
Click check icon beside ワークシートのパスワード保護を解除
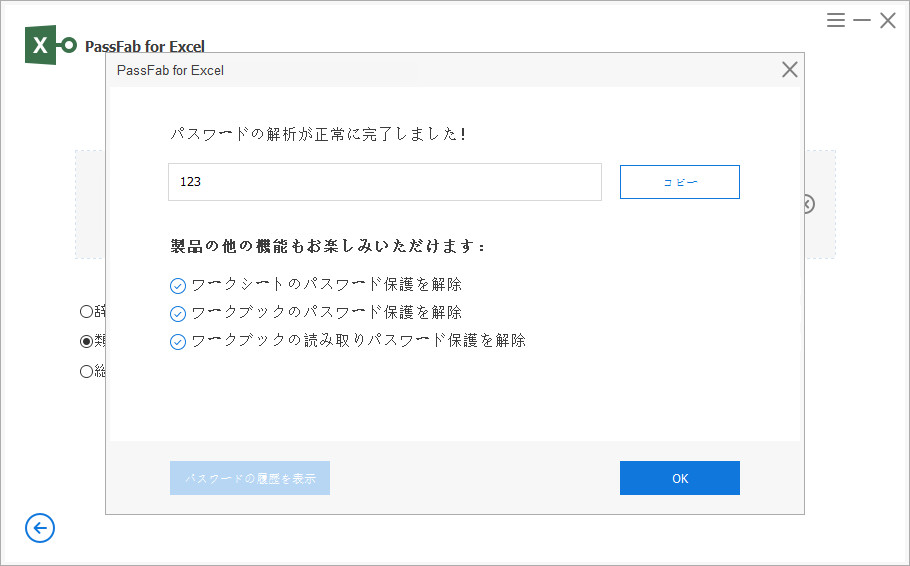(178, 286)
